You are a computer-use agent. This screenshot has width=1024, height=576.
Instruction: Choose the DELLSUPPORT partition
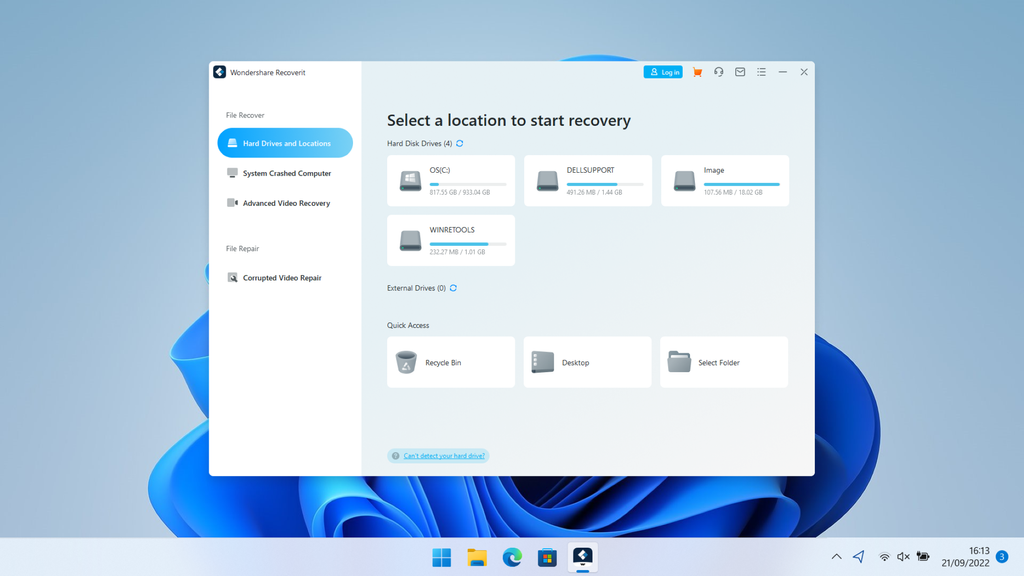click(x=587, y=180)
